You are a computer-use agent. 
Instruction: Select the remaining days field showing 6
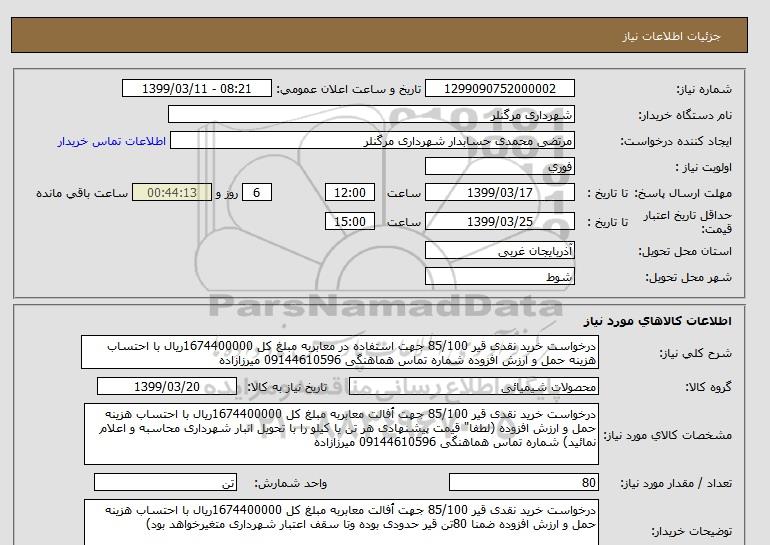pyautogui.click(x=256, y=192)
